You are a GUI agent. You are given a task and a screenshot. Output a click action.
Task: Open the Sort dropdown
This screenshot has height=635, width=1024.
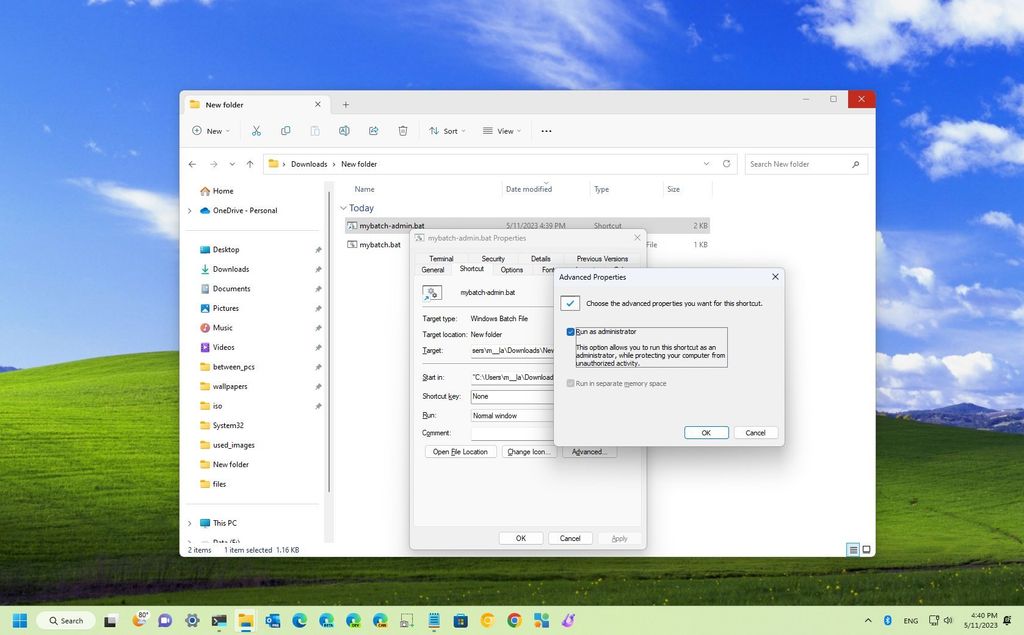[448, 130]
